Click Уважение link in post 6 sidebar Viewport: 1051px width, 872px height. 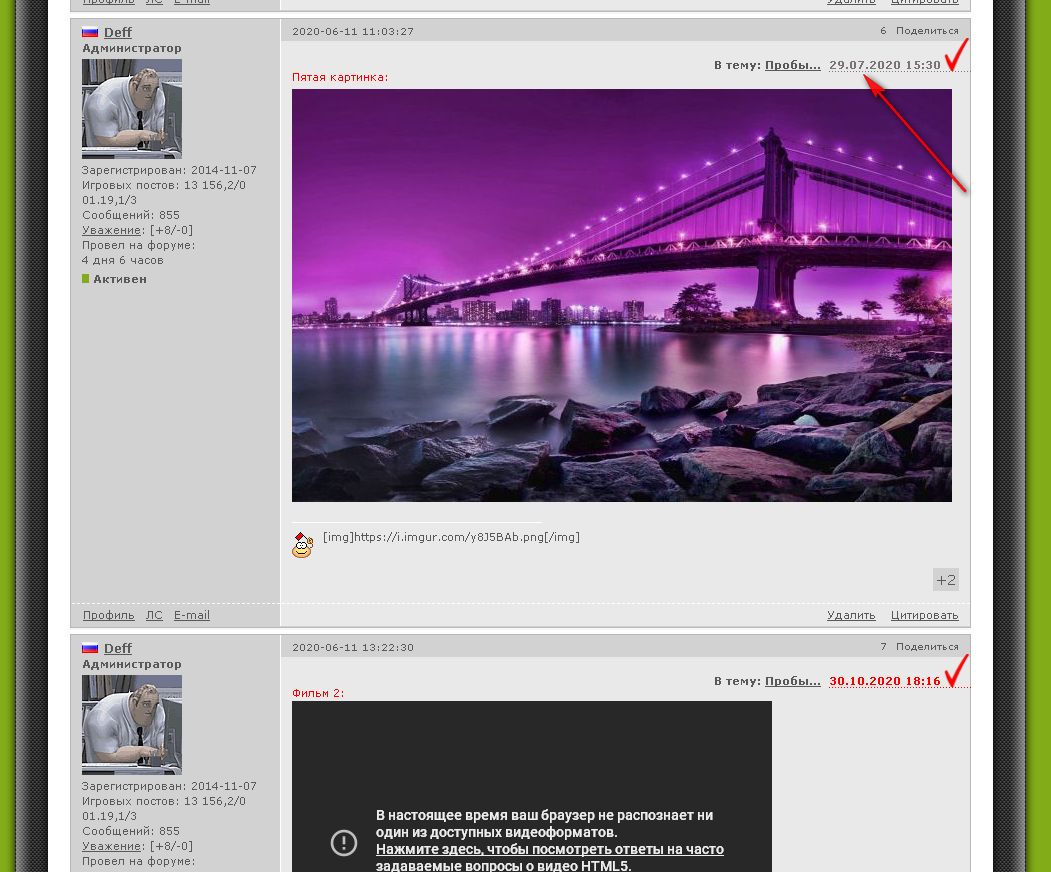(111, 230)
